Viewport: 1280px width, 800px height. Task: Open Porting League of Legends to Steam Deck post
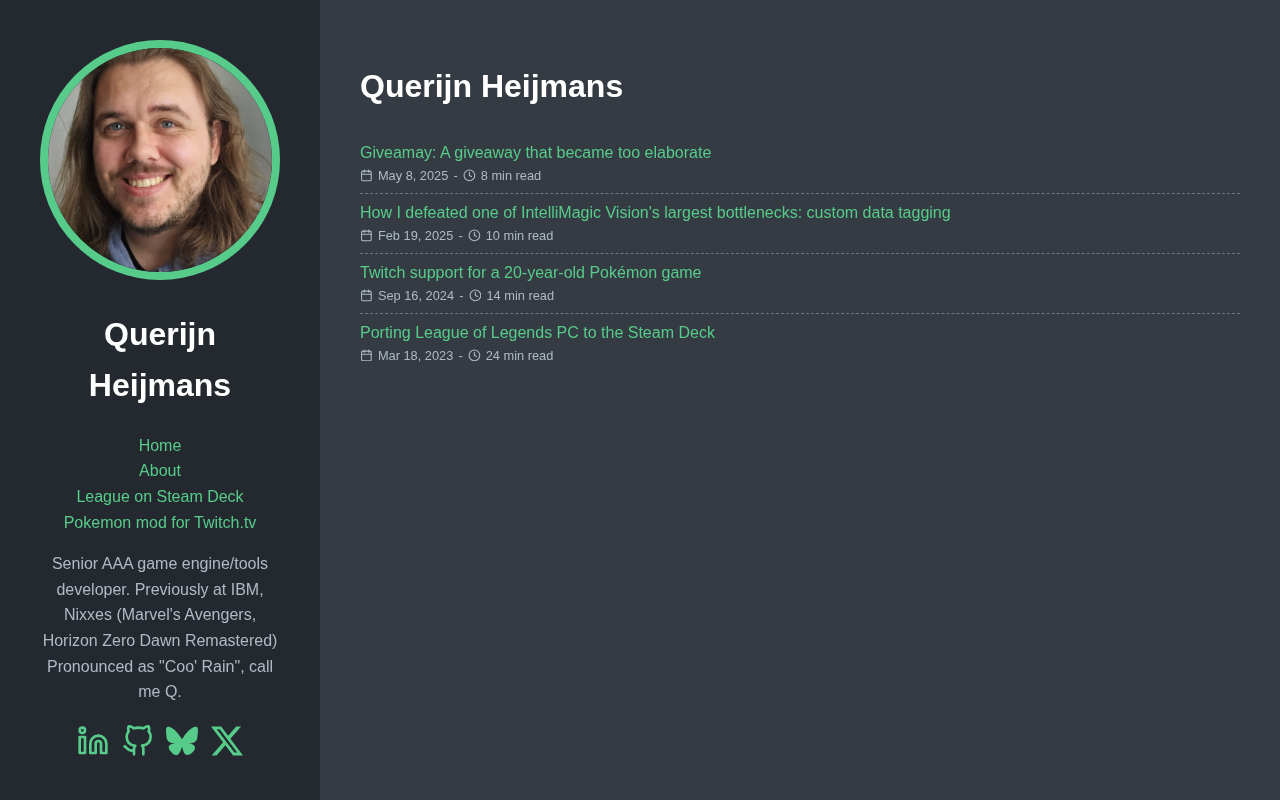(537, 332)
